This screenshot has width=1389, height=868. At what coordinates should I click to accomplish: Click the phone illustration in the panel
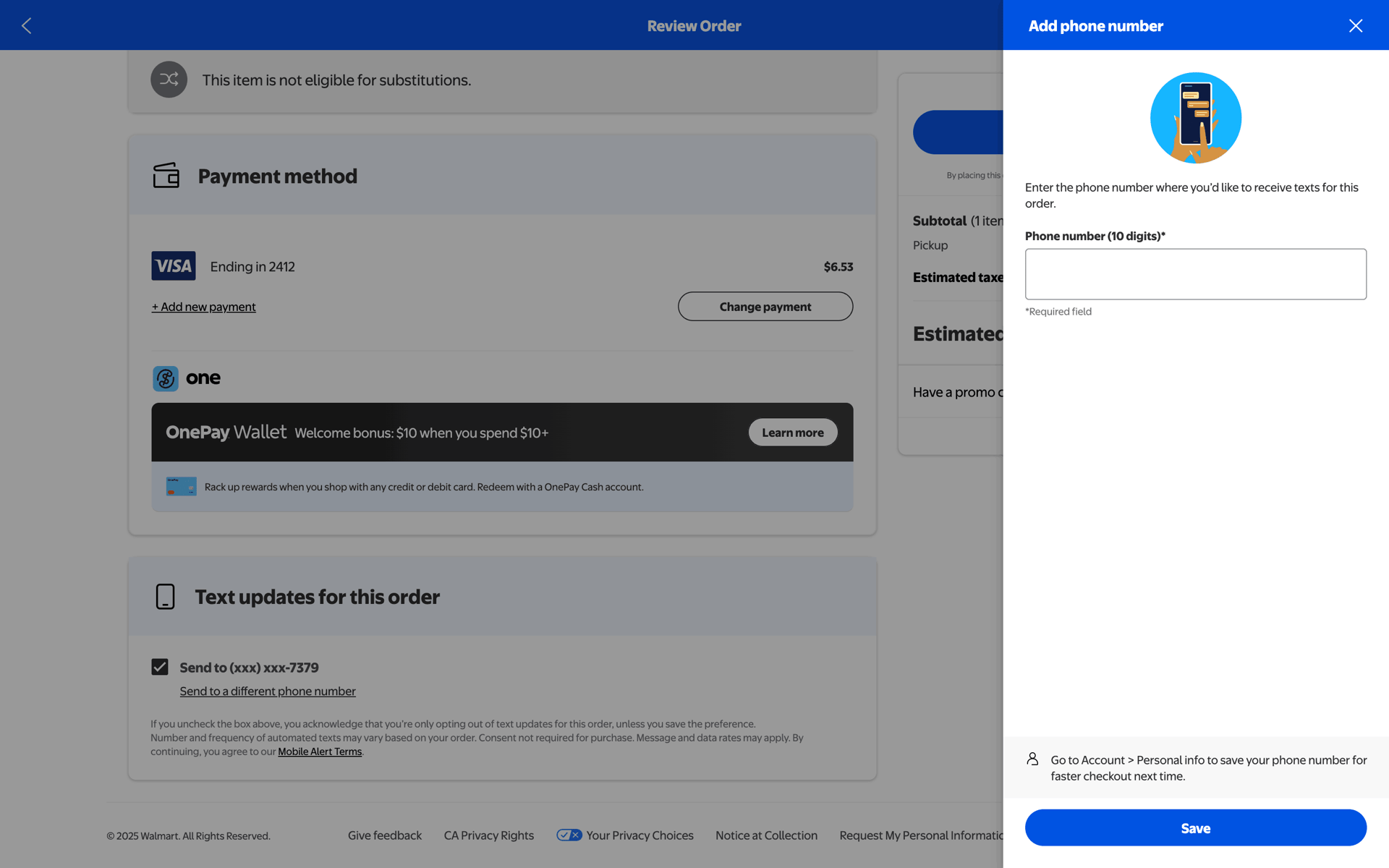click(x=1195, y=118)
